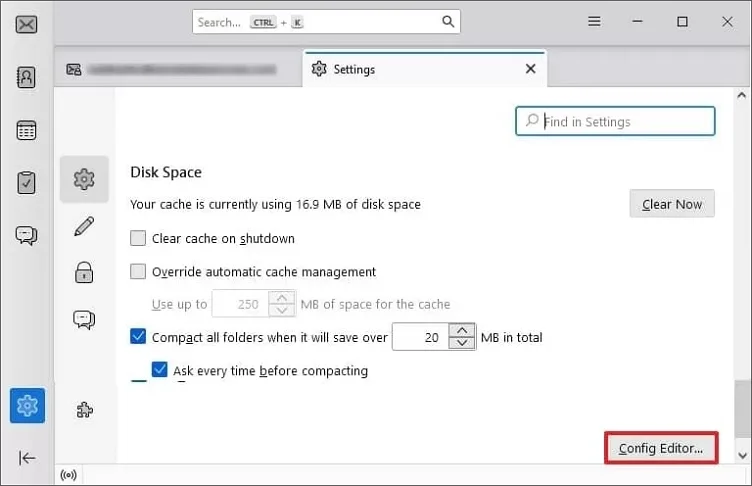Click the settings page scrollbar thumb
Image resolution: width=752 pixels, height=486 pixels.
742,409
